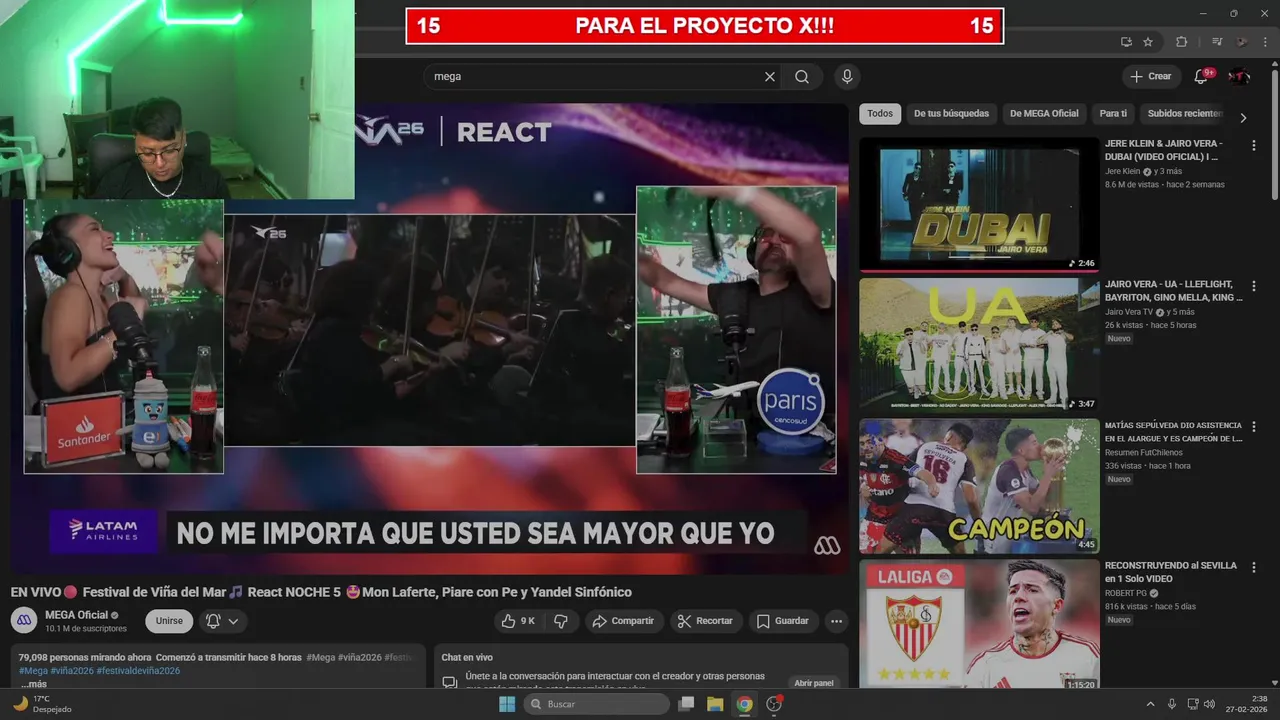Select the Para ti chip

click(x=1113, y=114)
